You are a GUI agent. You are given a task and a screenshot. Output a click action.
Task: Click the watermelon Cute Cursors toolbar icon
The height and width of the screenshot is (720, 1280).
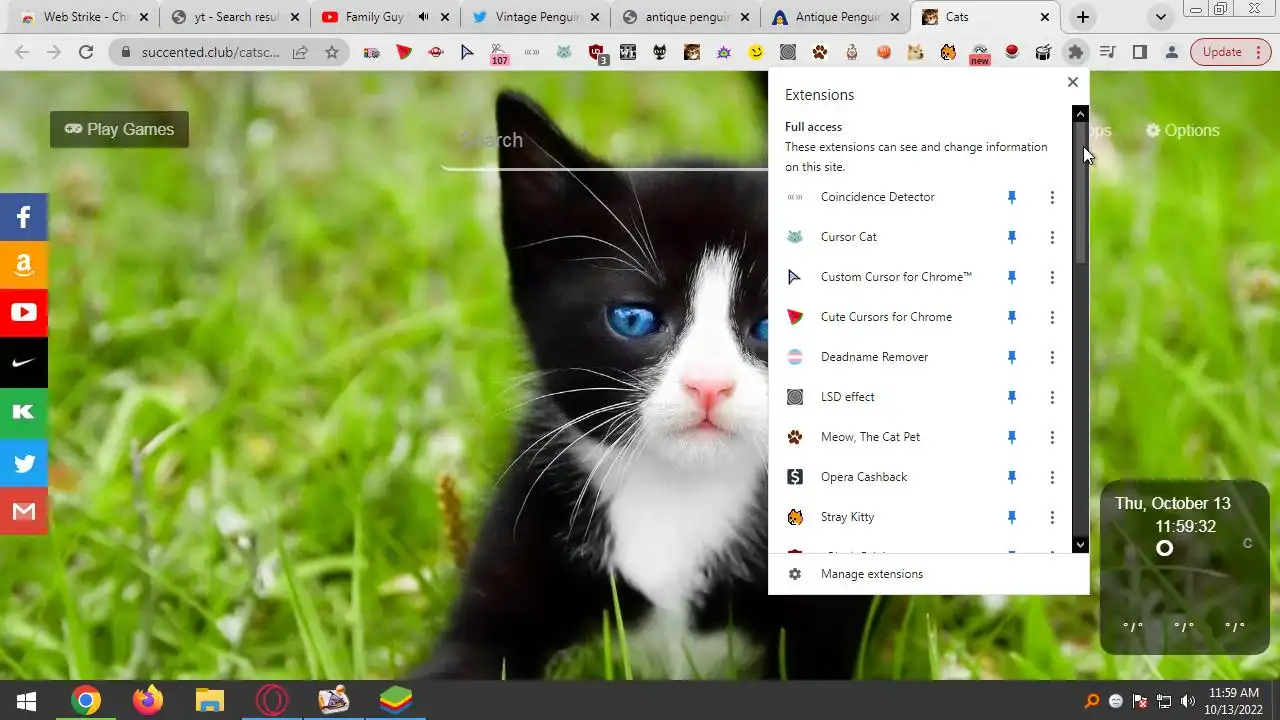(404, 52)
